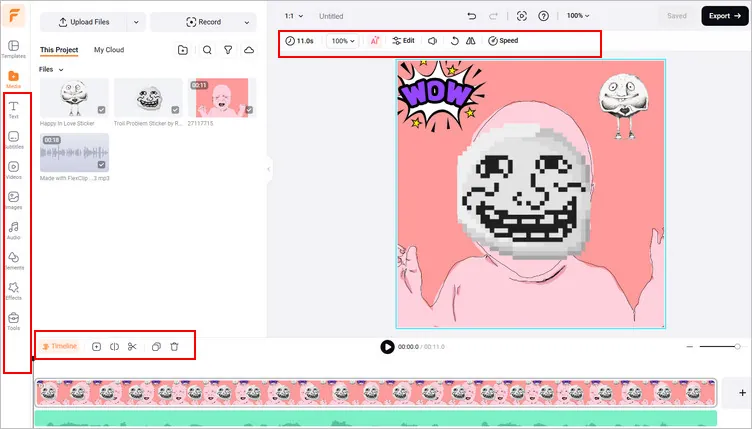Select the green audio track in timeline
The width and height of the screenshot is (752, 429).
376,418
